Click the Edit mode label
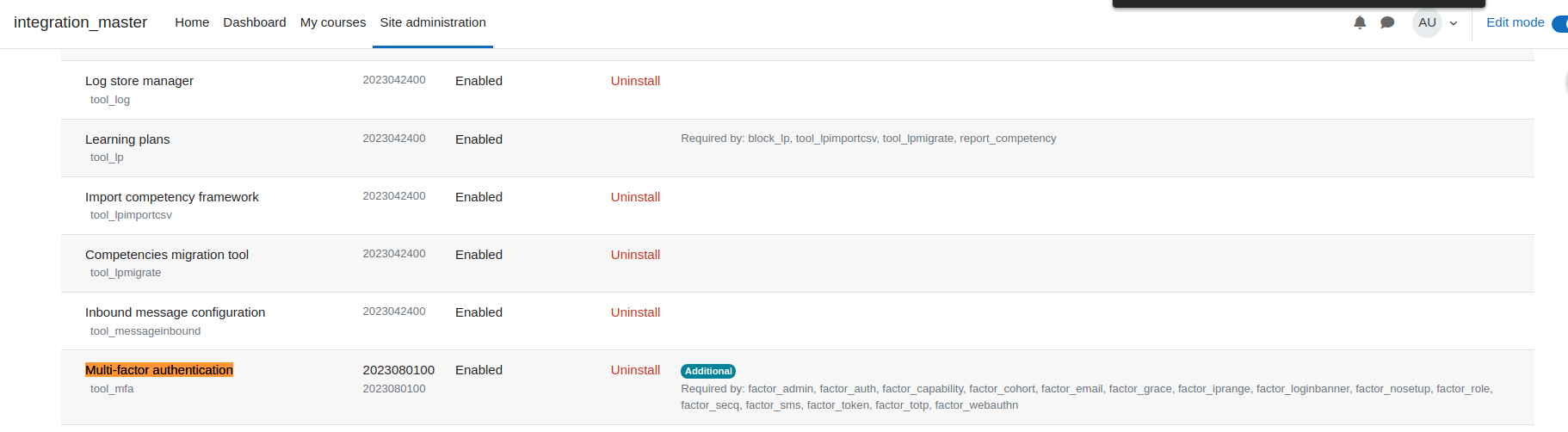Image resolution: width=1568 pixels, height=432 pixels. click(x=1515, y=22)
